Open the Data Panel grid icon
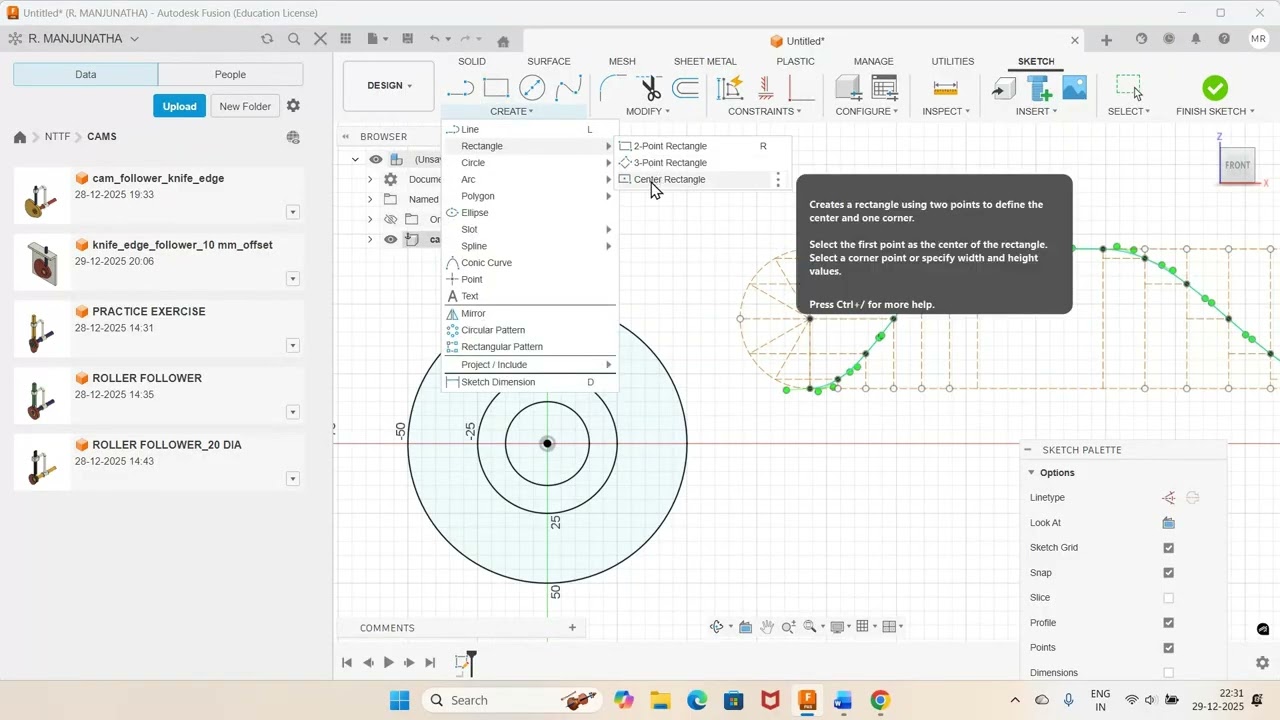 point(346,39)
